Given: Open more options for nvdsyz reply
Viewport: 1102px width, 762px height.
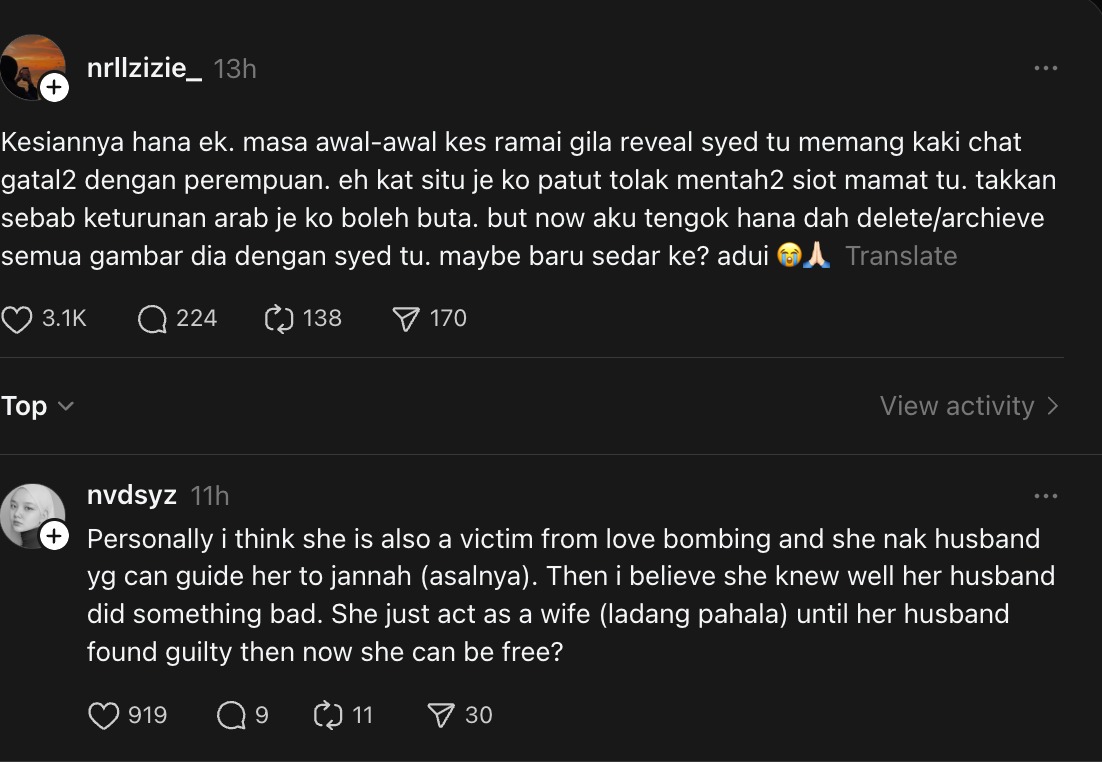Looking at the screenshot, I should click(x=1045, y=496).
